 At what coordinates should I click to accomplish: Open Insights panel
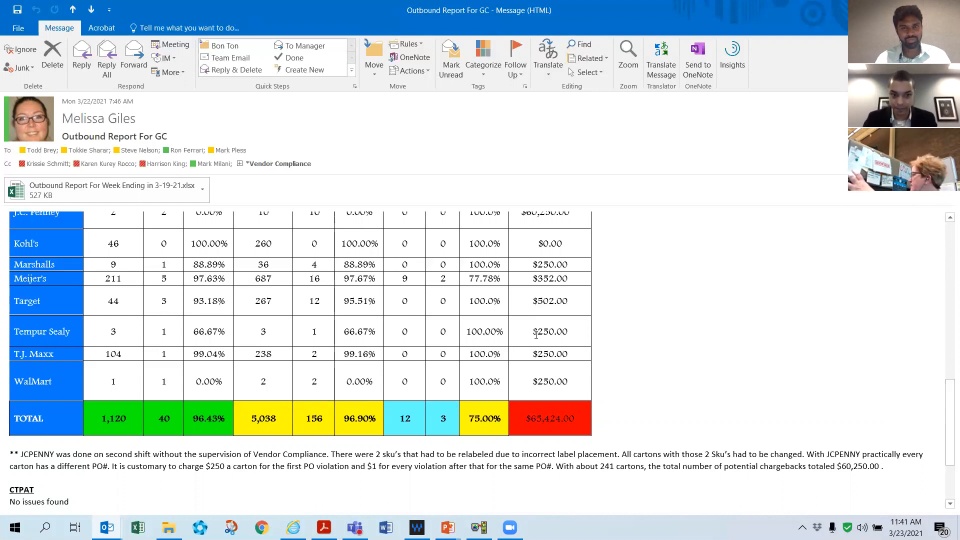coord(732,55)
